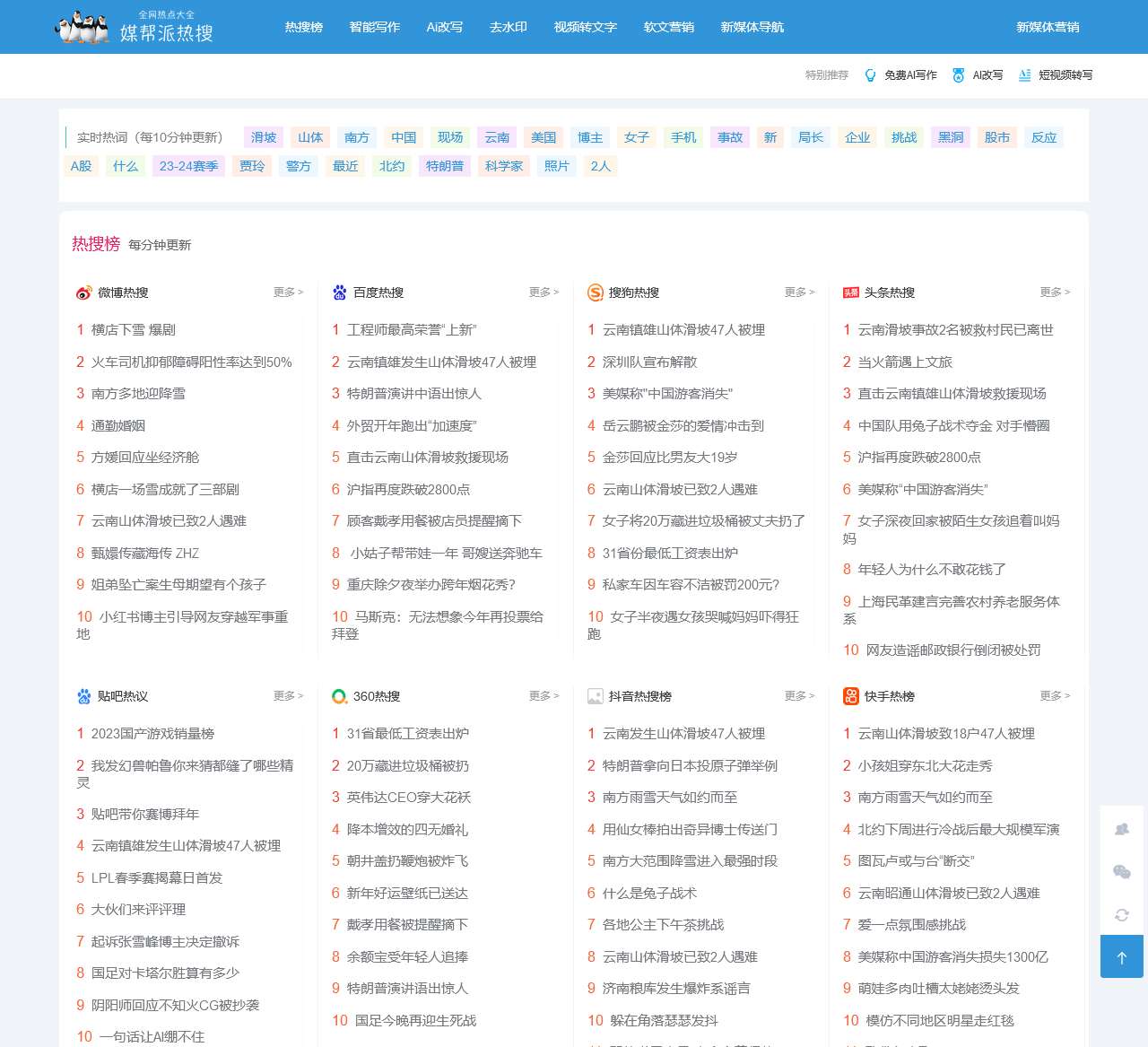
Task: Open Tieba item LPL春季赛揭幕日首发
Action: [x=157, y=878]
